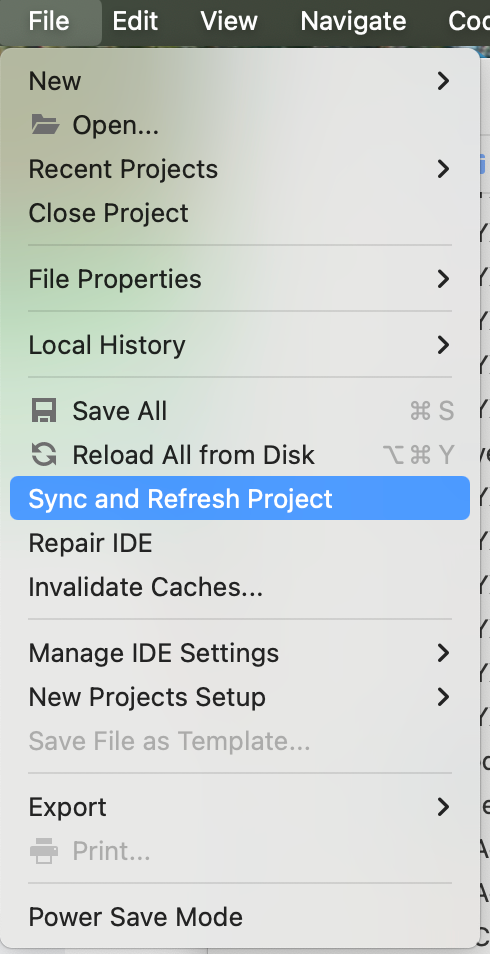The height and width of the screenshot is (954, 490).
Task: Choose Close Project from the menu
Action: 240,213
